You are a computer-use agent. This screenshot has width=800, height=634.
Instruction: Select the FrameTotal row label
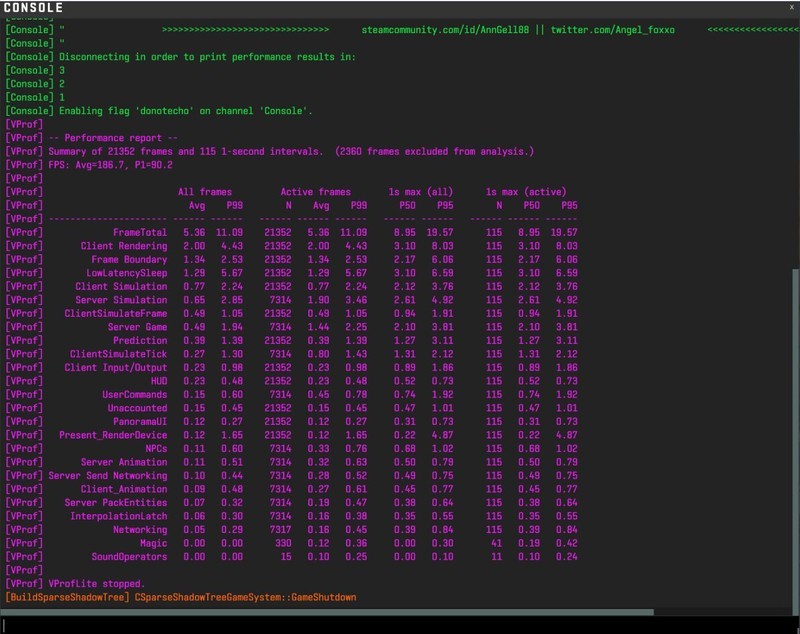click(140, 233)
